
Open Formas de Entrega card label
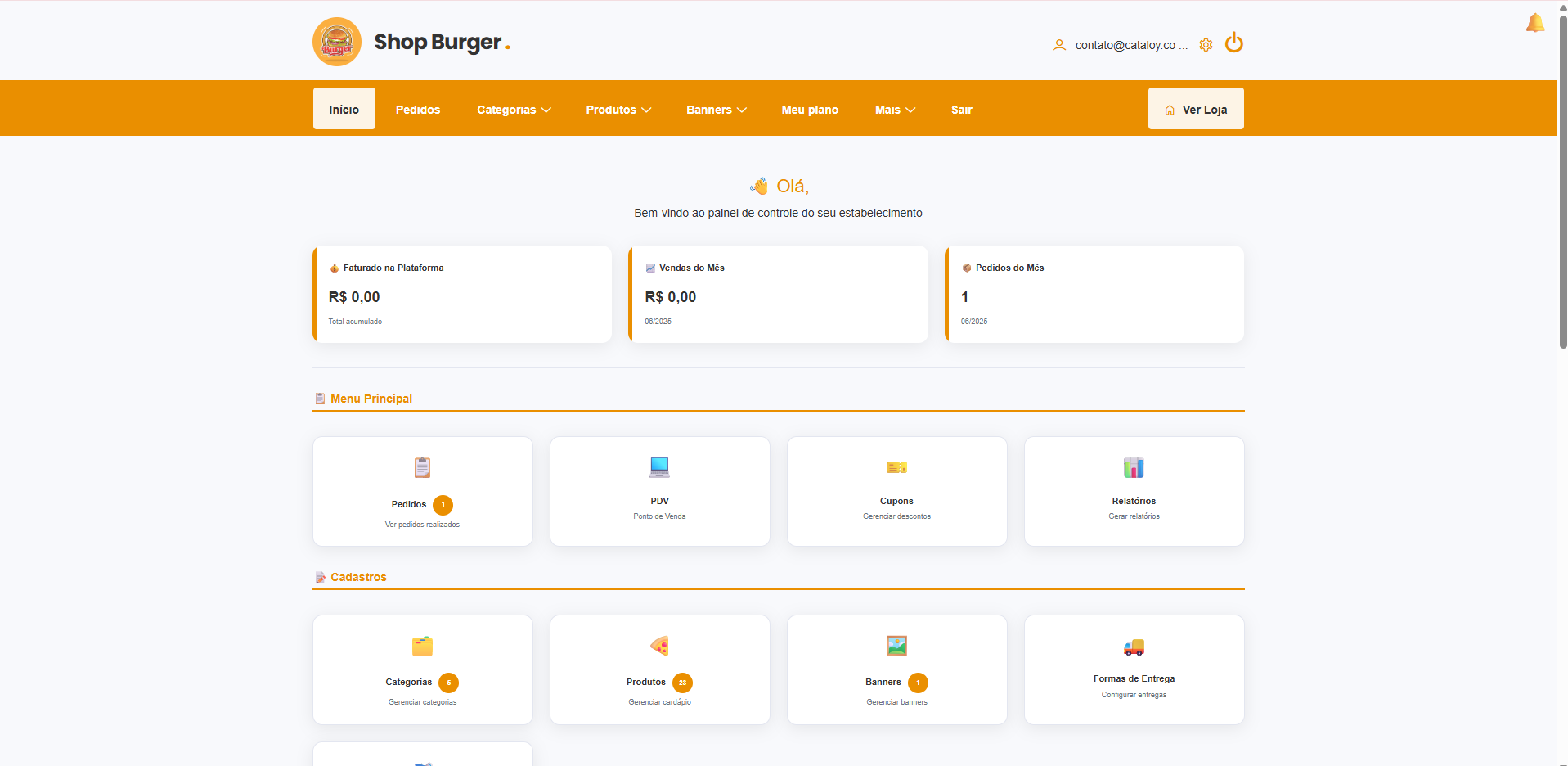click(1134, 678)
